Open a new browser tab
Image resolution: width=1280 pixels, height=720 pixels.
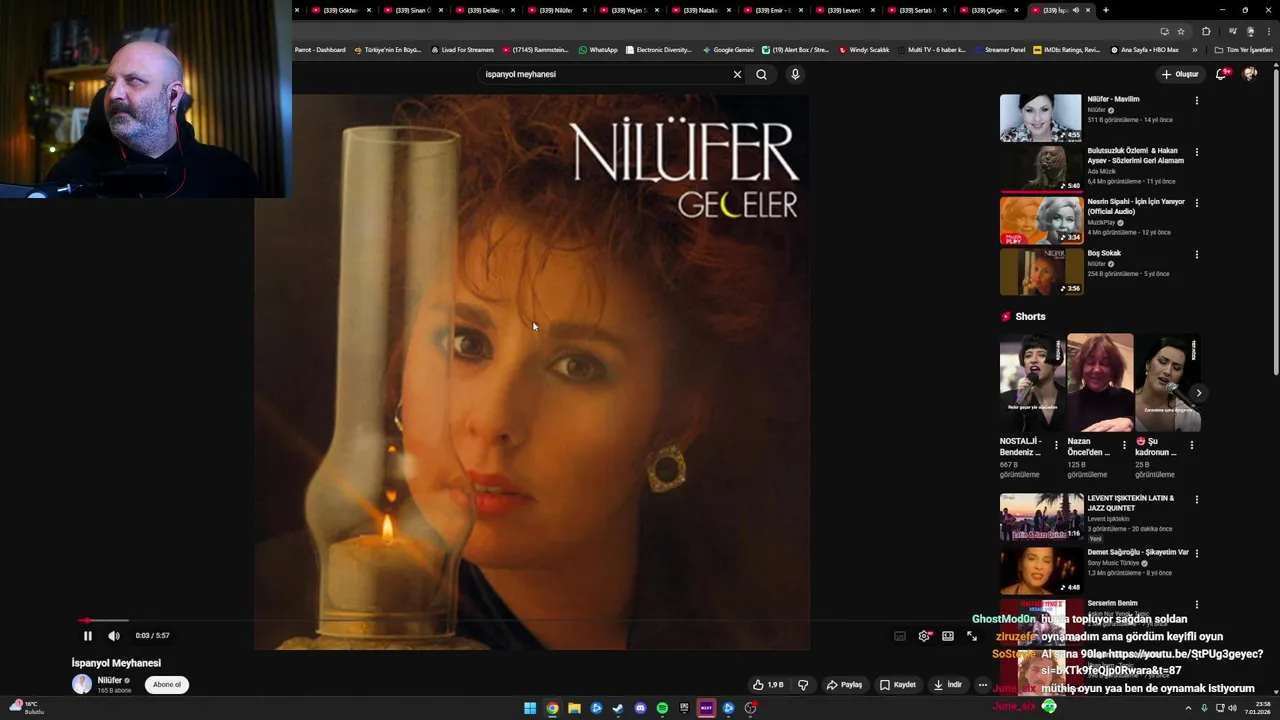click(1105, 10)
